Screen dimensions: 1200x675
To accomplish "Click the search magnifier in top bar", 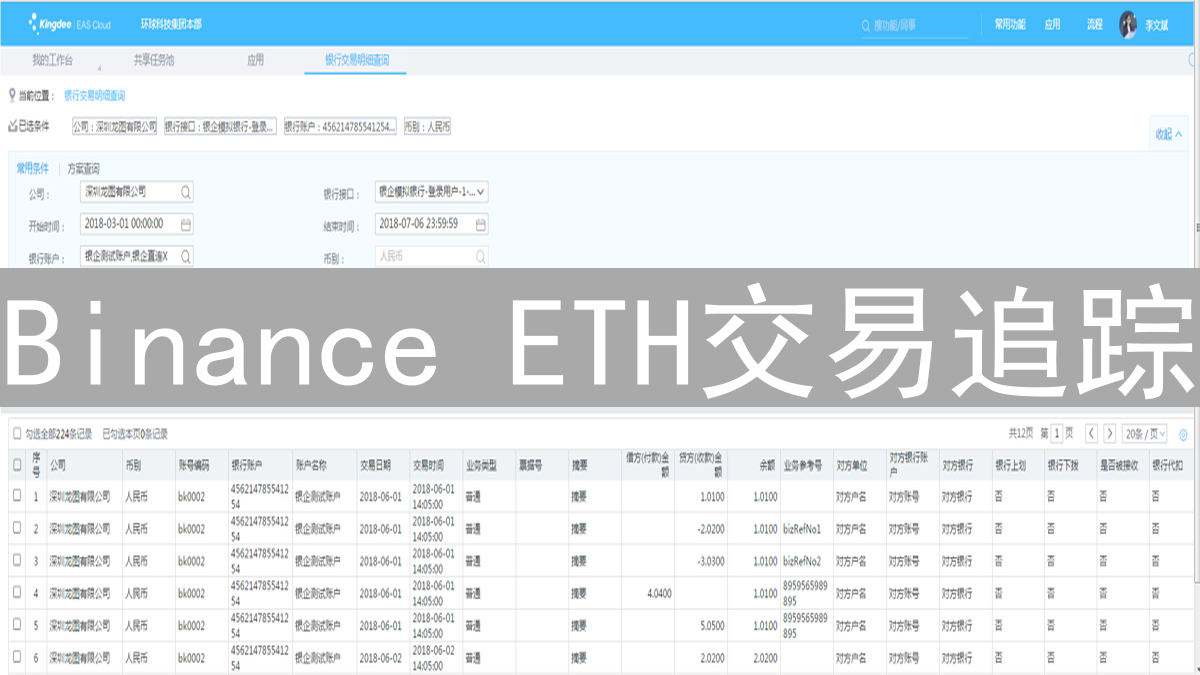I will [x=867, y=25].
